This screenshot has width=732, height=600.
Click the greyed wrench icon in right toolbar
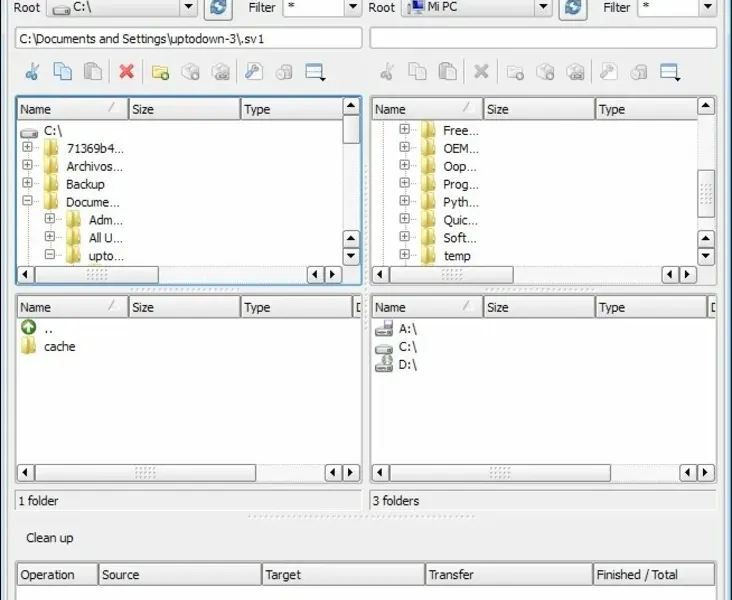(x=609, y=72)
